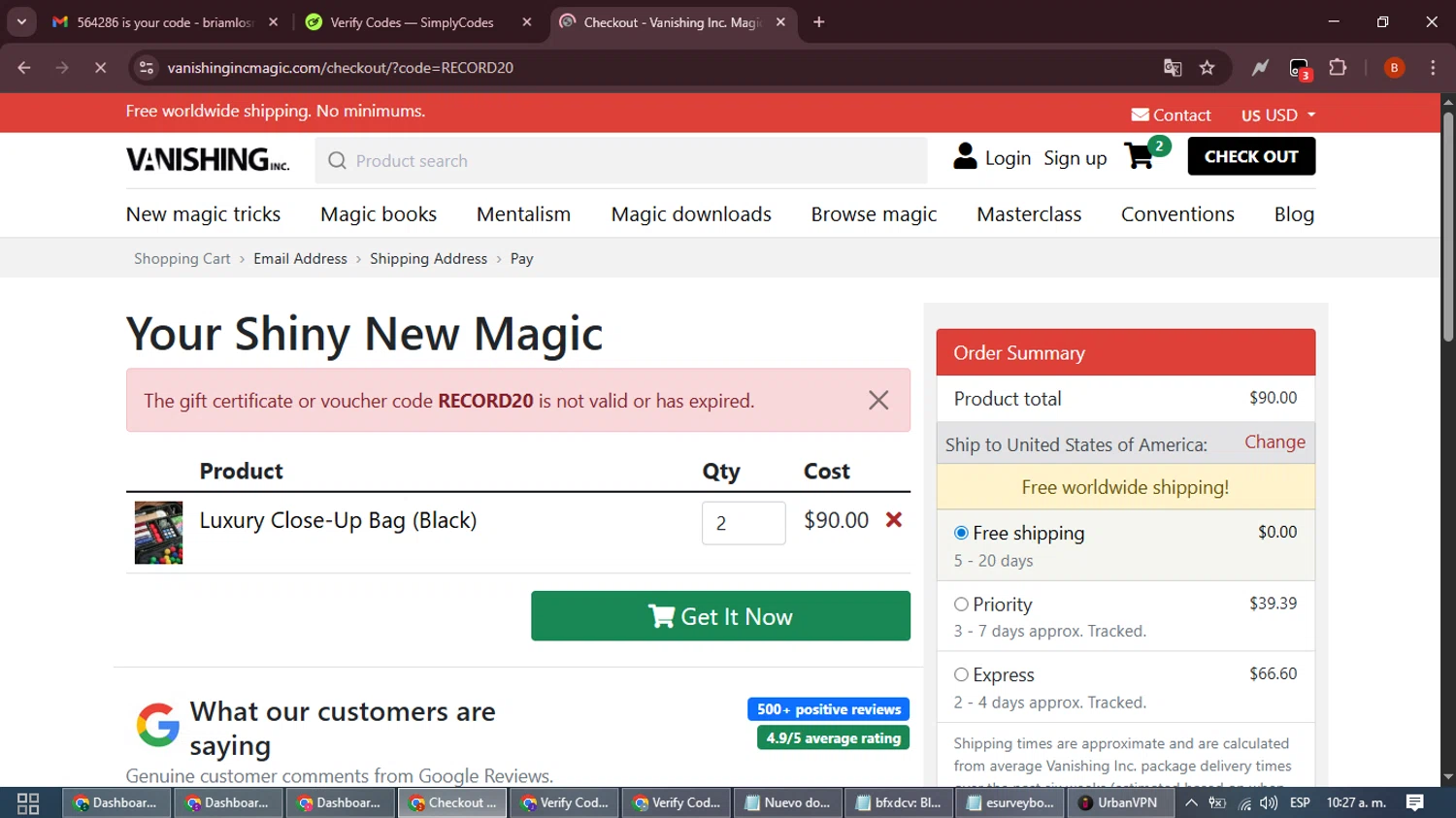Click the ESP language indicator in taskbar
Image resolution: width=1456 pixels, height=818 pixels.
point(1300,802)
